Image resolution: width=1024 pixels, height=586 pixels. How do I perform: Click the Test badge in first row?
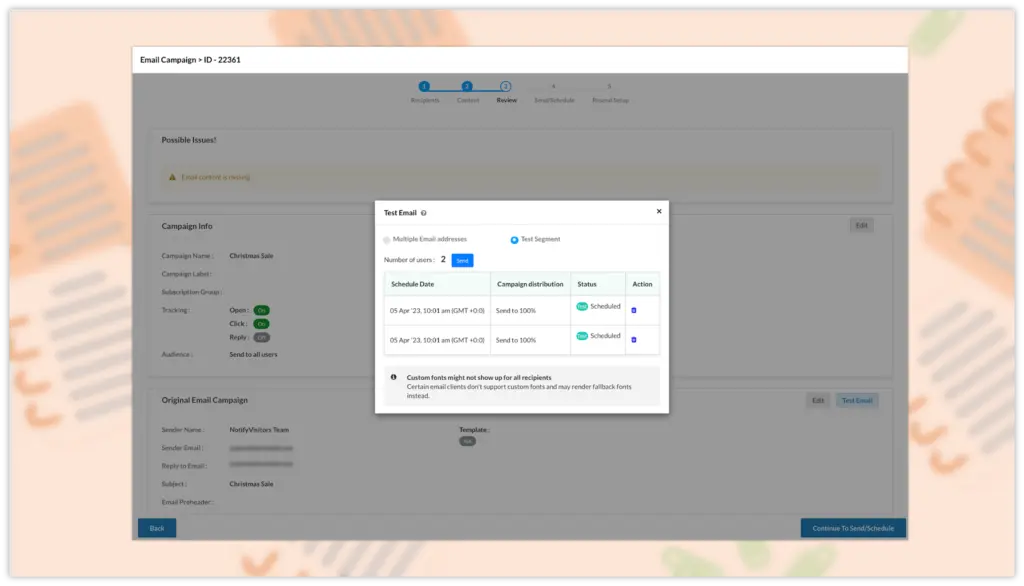(x=582, y=307)
